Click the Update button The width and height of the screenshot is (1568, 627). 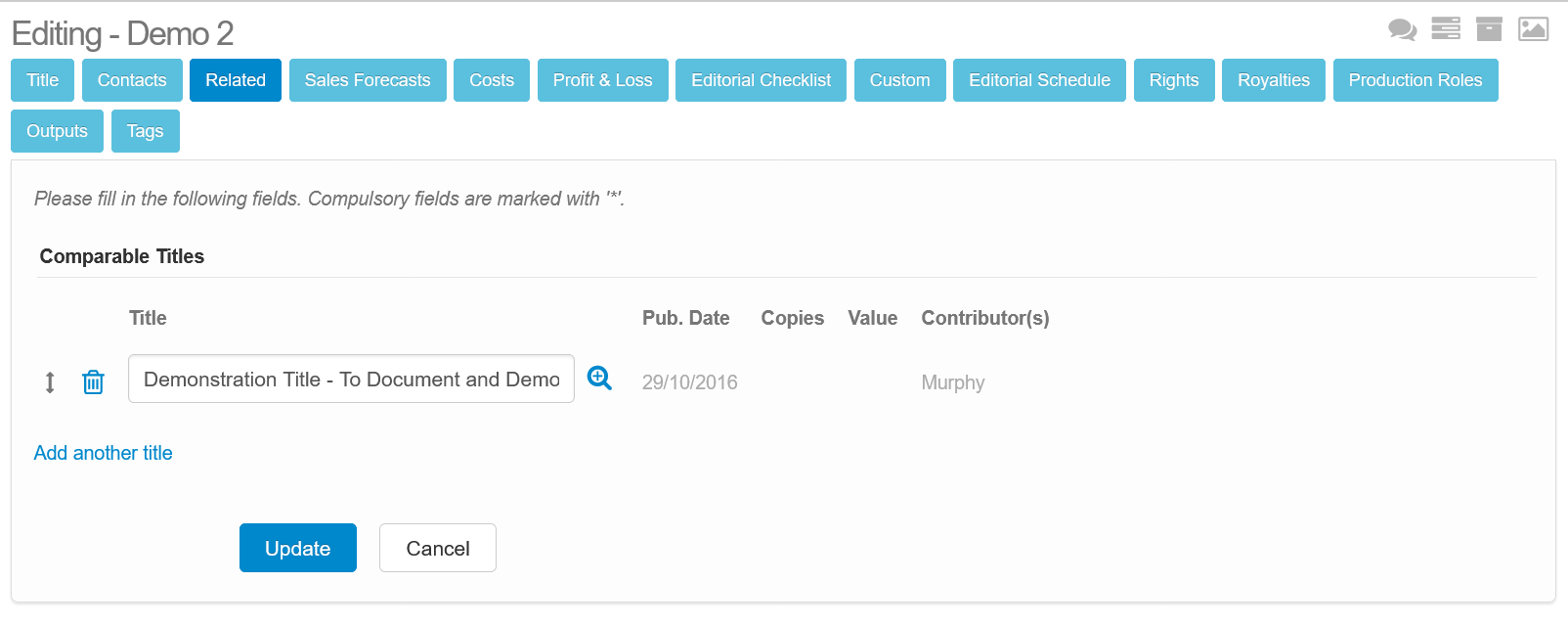[x=297, y=548]
